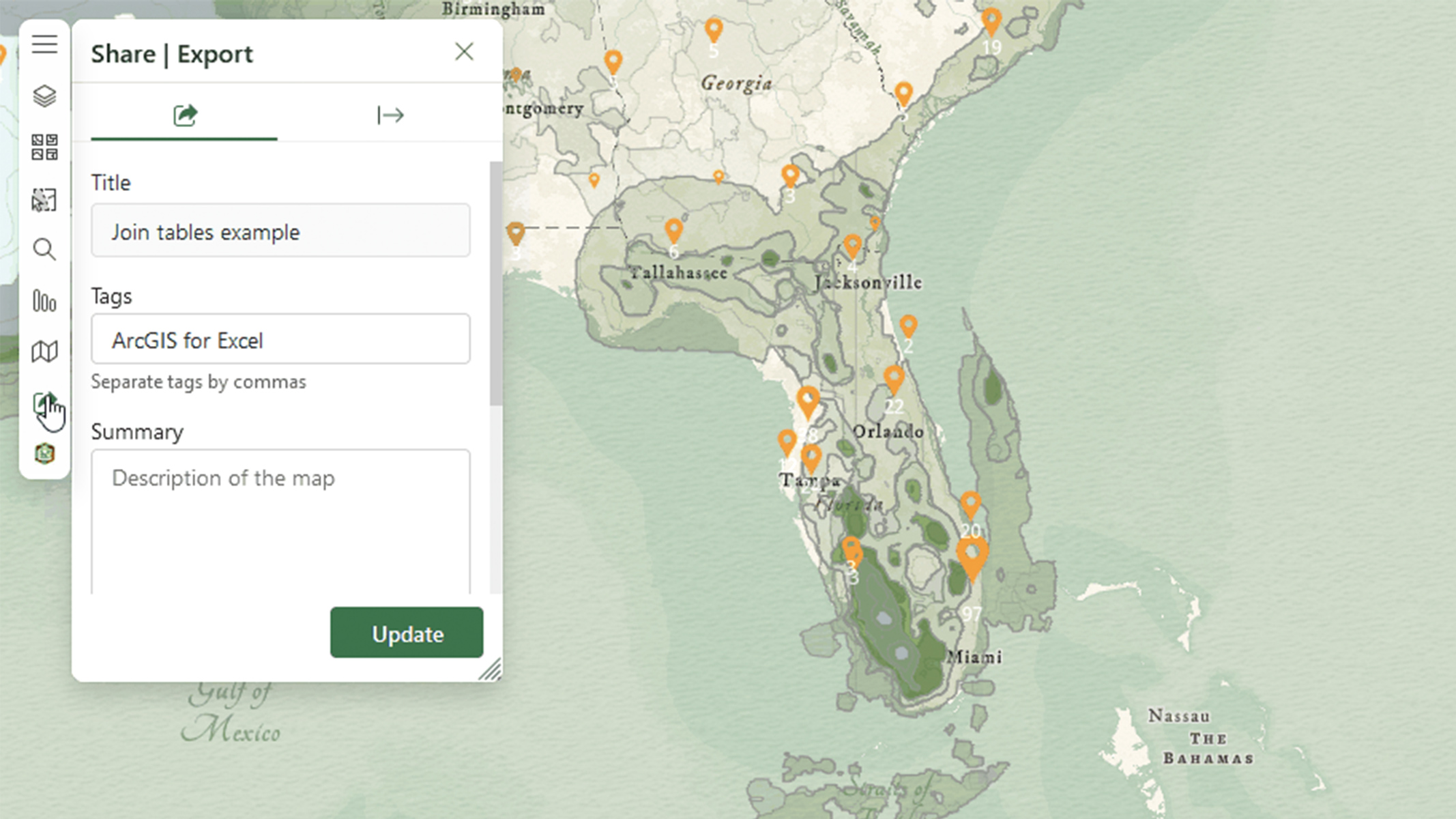Open the Layers panel icon
This screenshot has height=819, width=1456.
click(x=44, y=96)
